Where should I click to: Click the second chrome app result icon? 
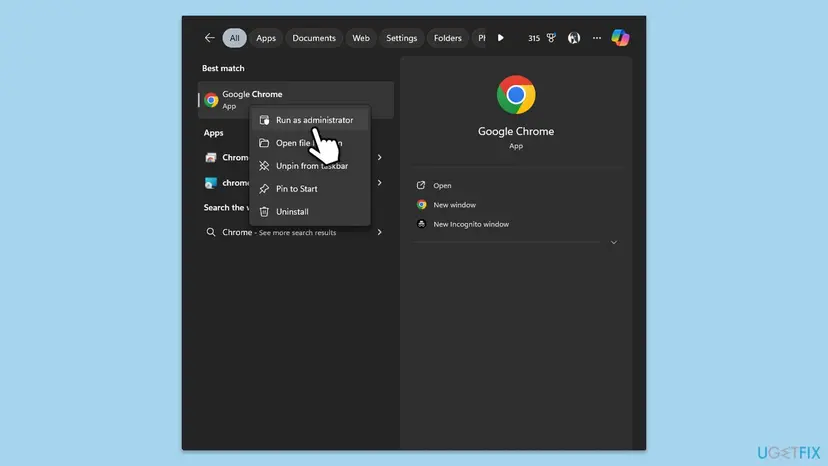[211, 183]
